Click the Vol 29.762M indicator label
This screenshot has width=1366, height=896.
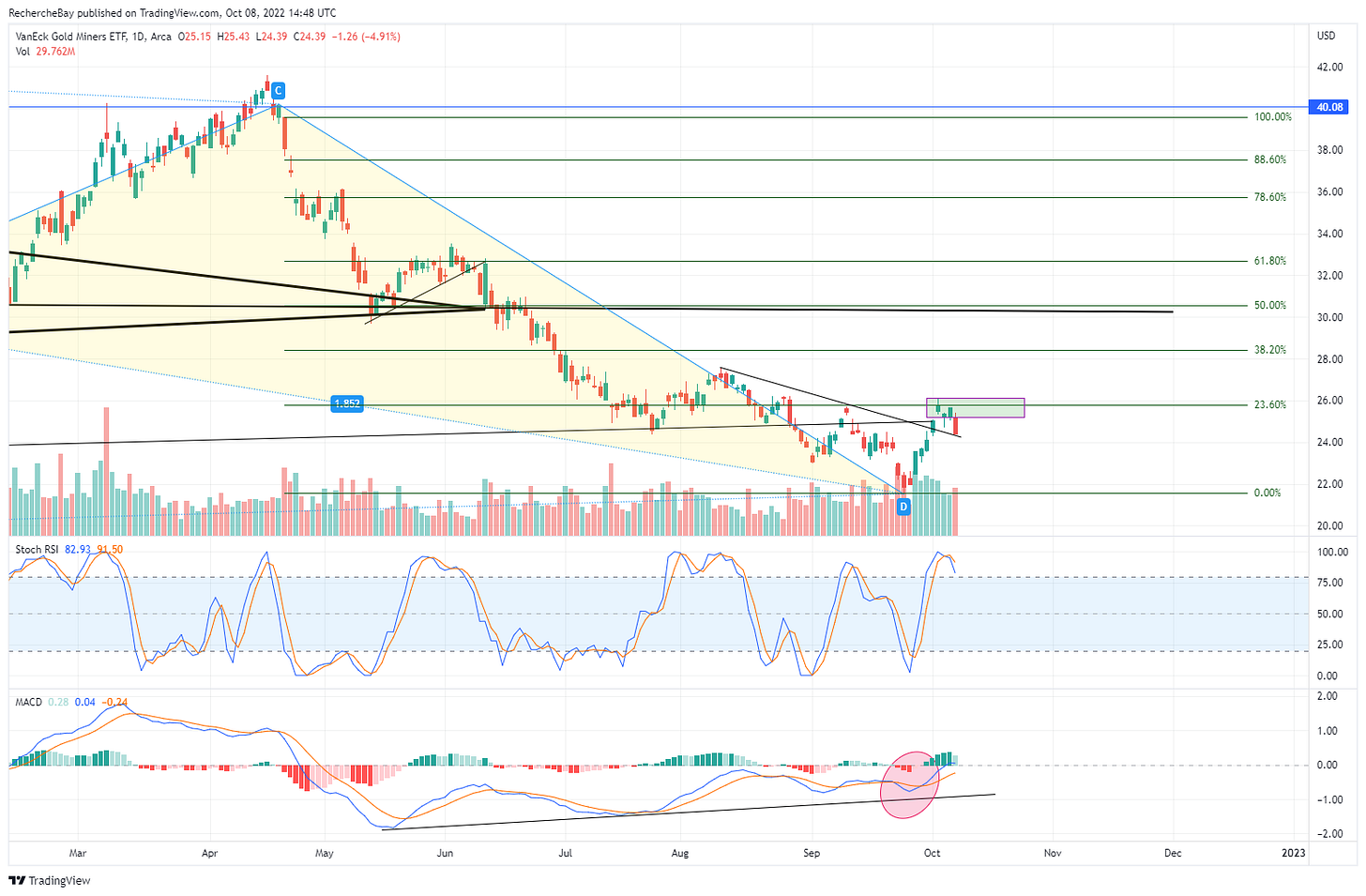45,52
